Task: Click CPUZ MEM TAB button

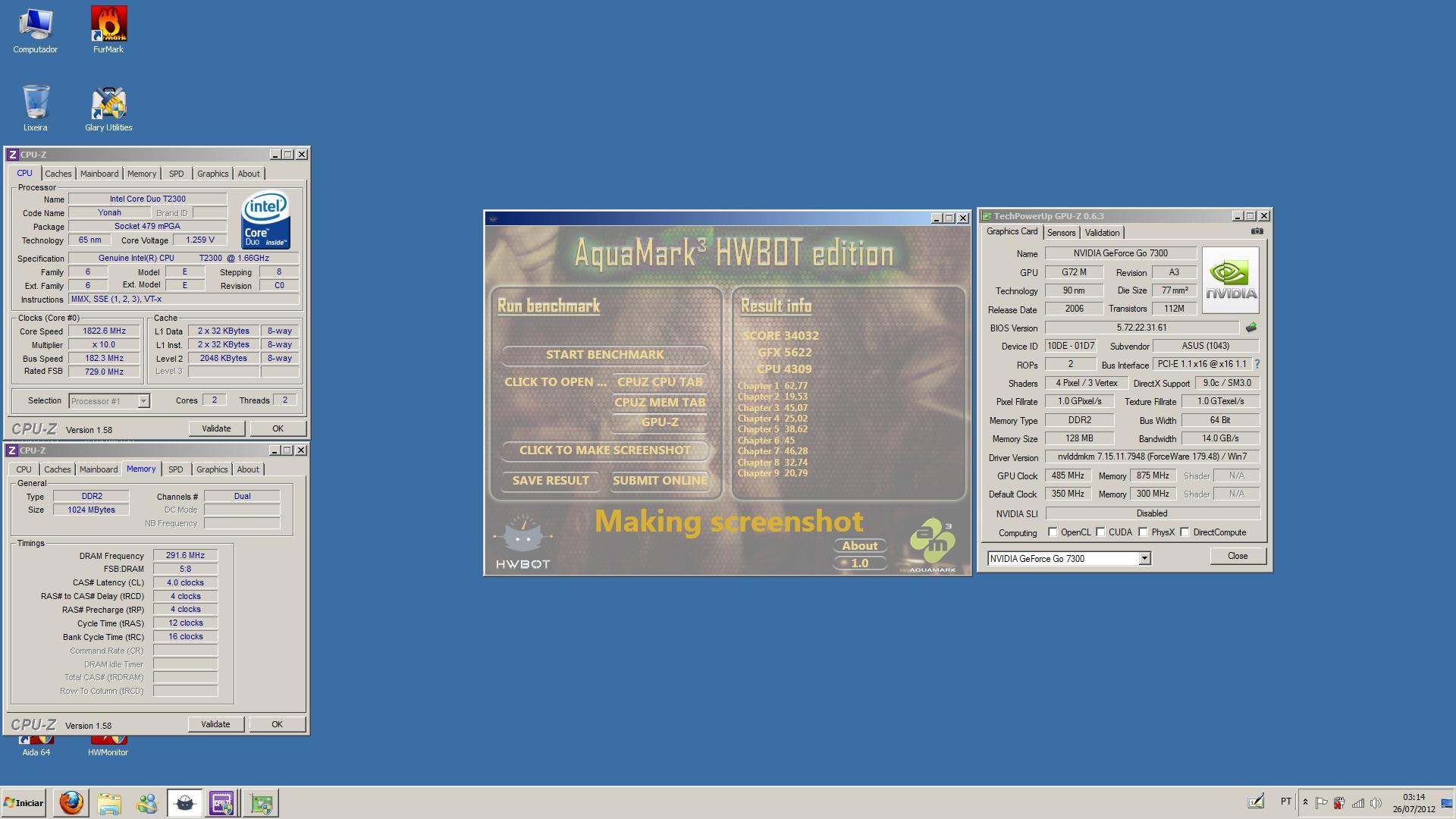Action: tap(660, 402)
